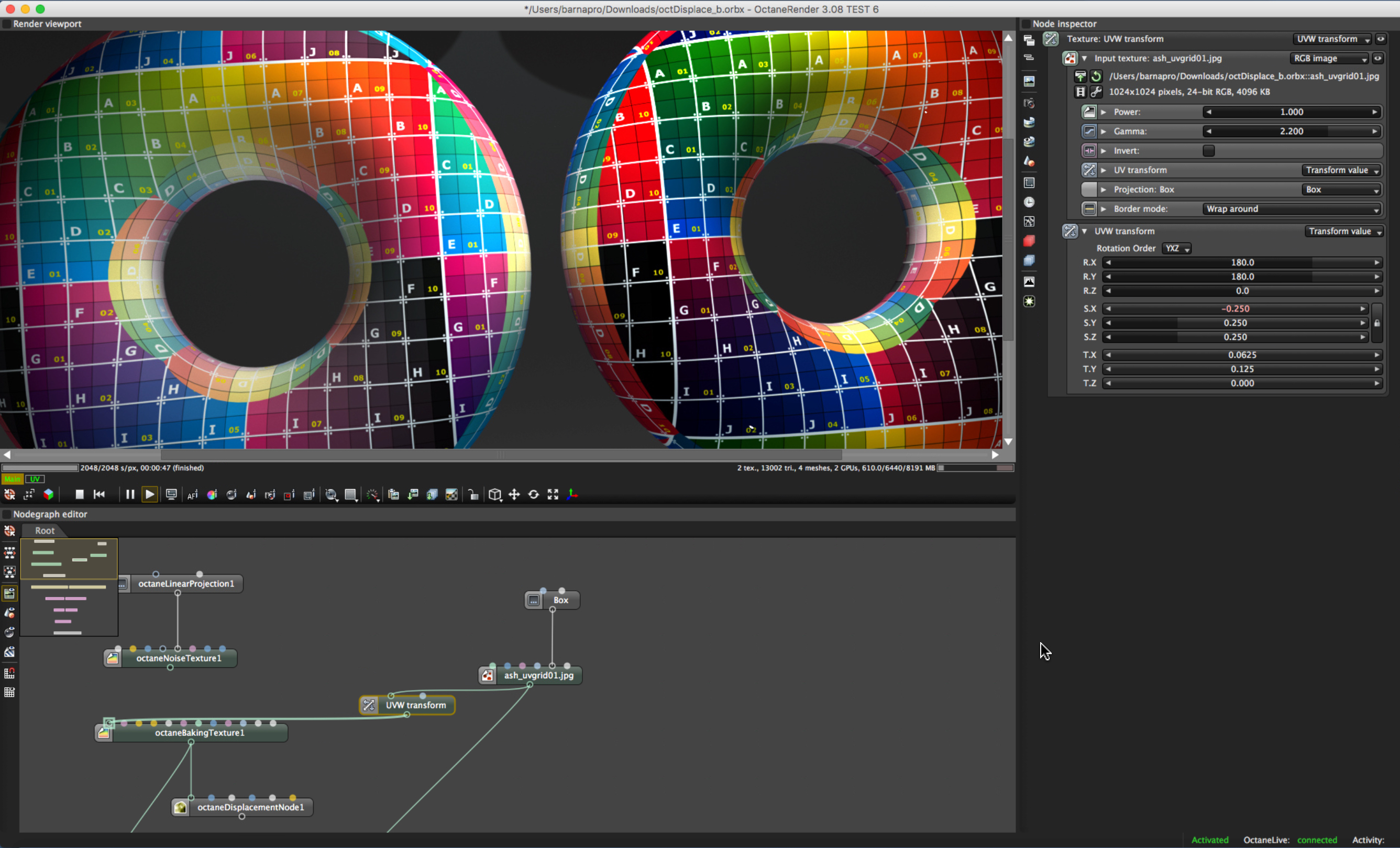Select the octaneDisplacementNode1 node
Image resolution: width=1400 pixels, height=848 pixels.
point(250,807)
